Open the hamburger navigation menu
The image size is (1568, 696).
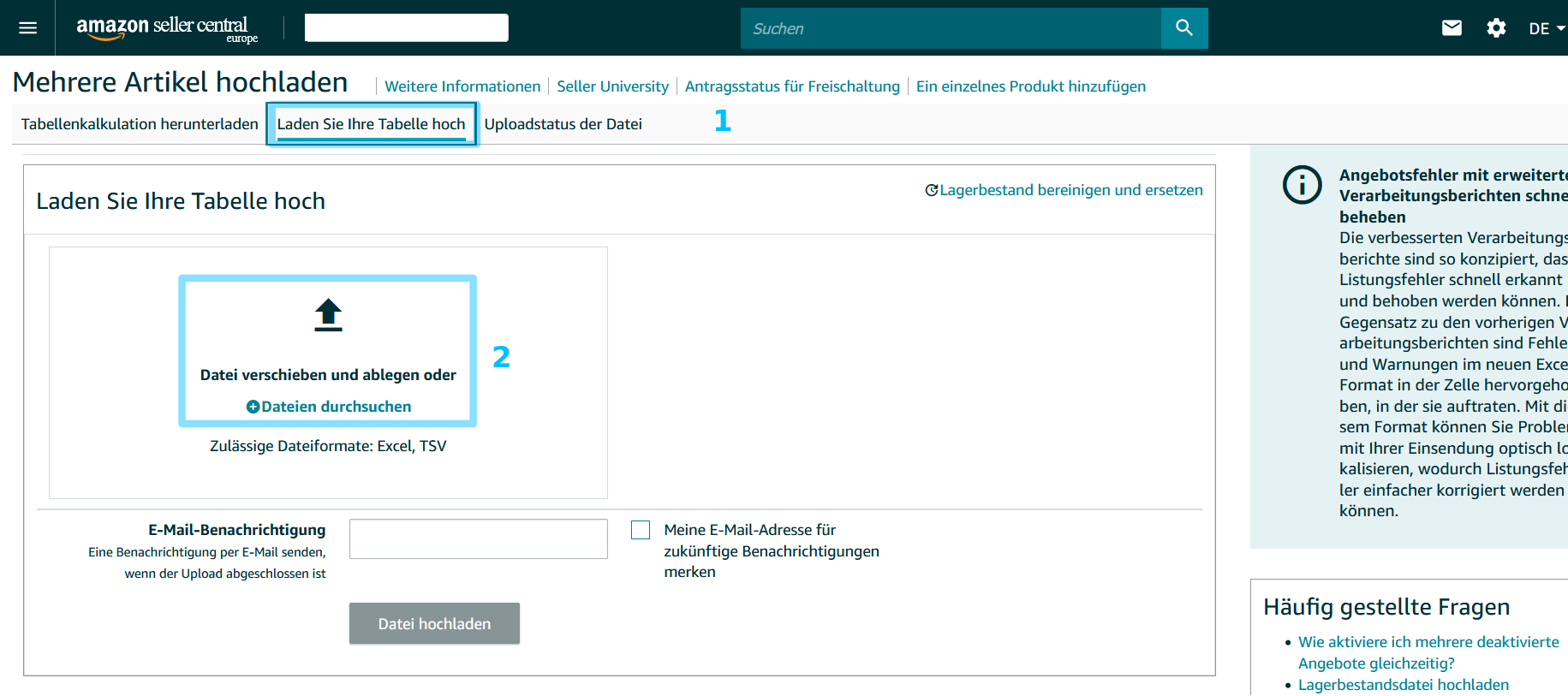27,28
